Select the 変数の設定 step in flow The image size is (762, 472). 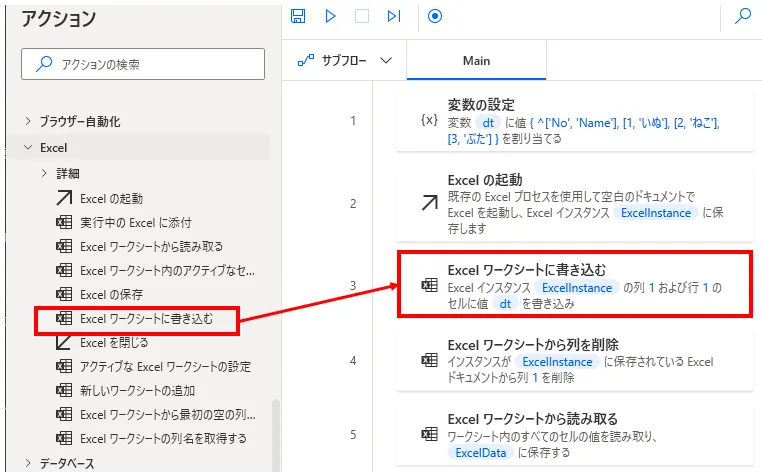[x=573, y=120]
